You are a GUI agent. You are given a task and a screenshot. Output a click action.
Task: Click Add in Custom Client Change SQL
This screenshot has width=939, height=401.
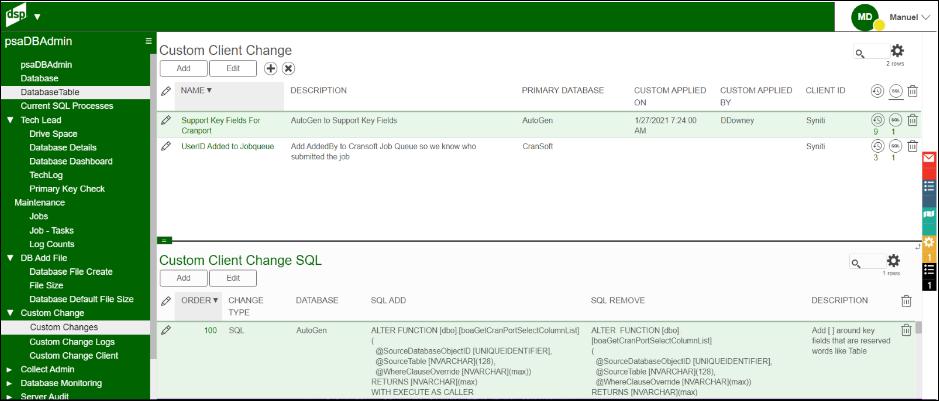(183, 278)
